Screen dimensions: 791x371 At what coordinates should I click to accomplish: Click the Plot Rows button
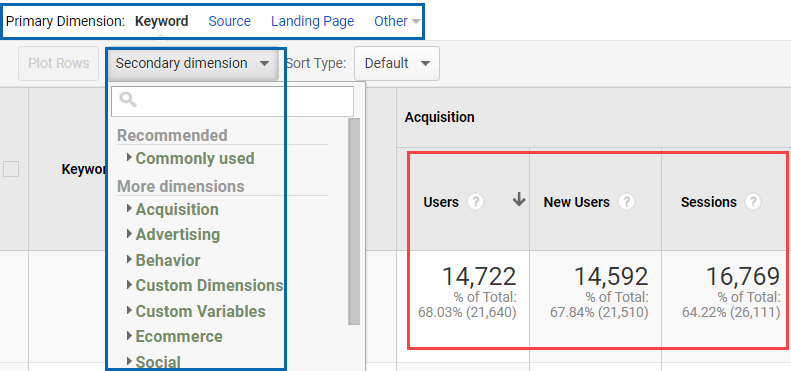[x=59, y=63]
